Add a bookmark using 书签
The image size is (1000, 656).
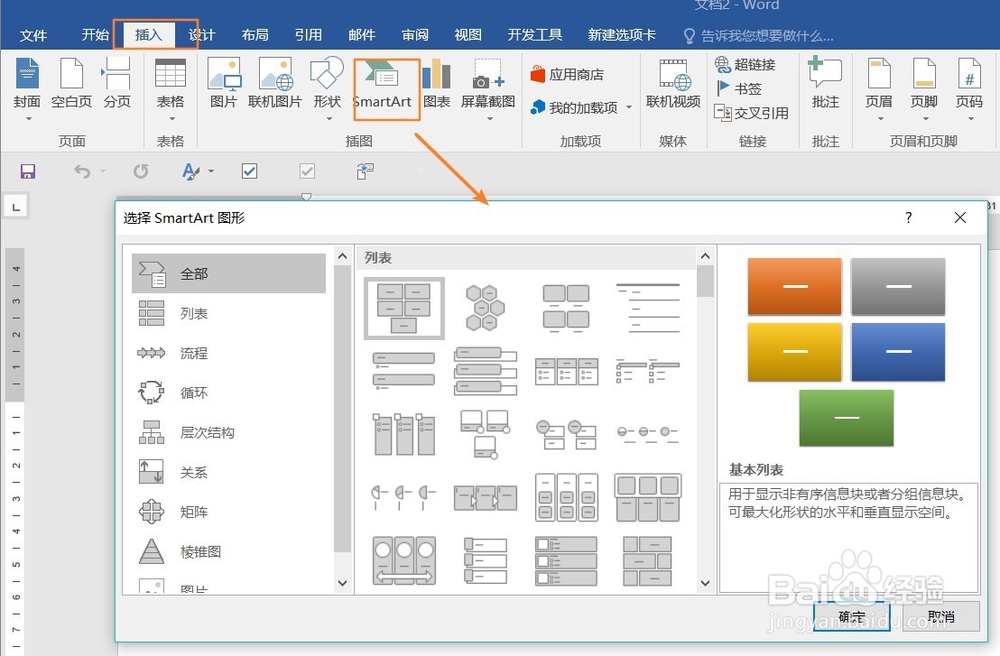click(x=739, y=89)
